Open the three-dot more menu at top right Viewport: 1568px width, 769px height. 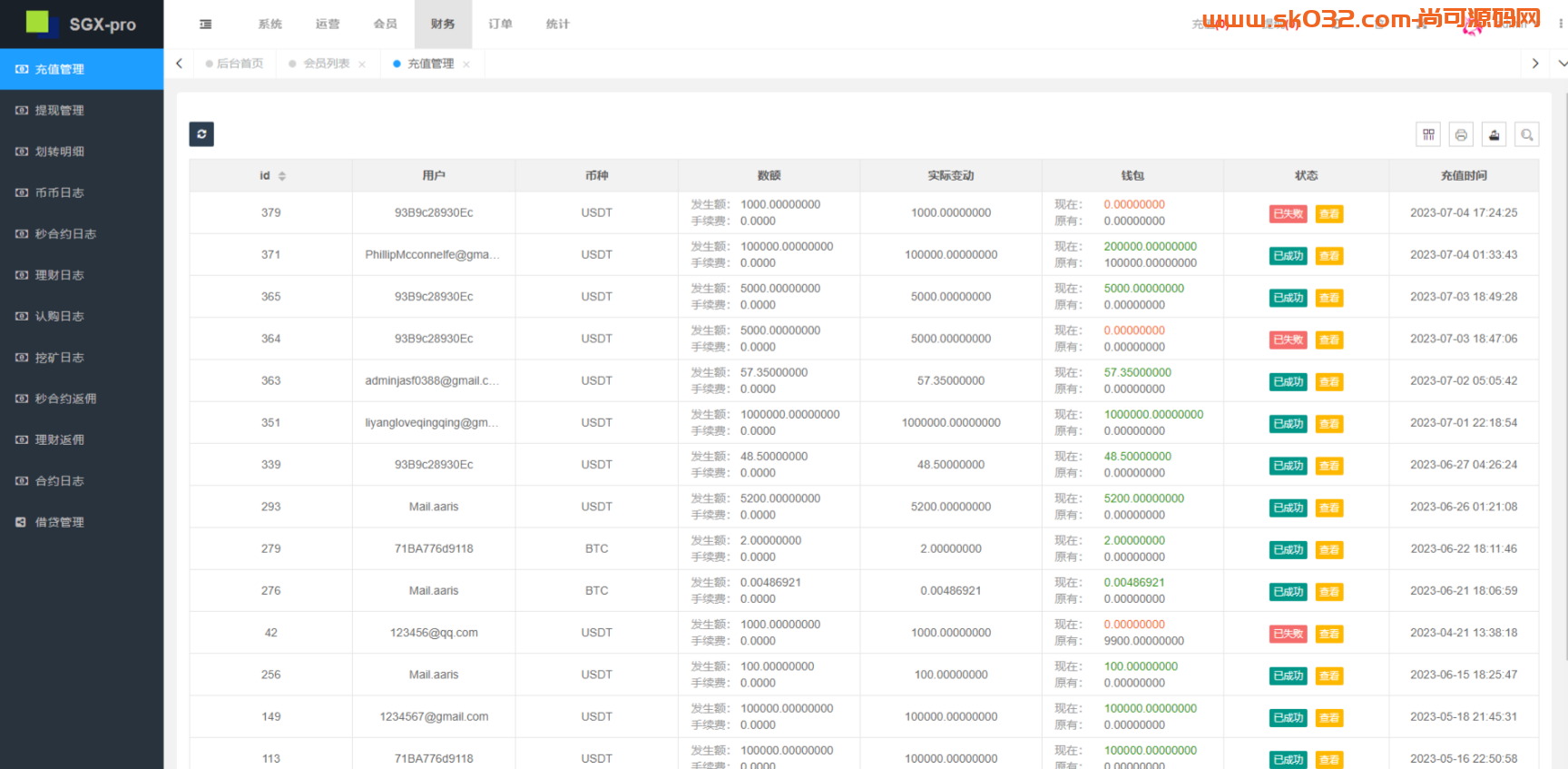(1561, 25)
